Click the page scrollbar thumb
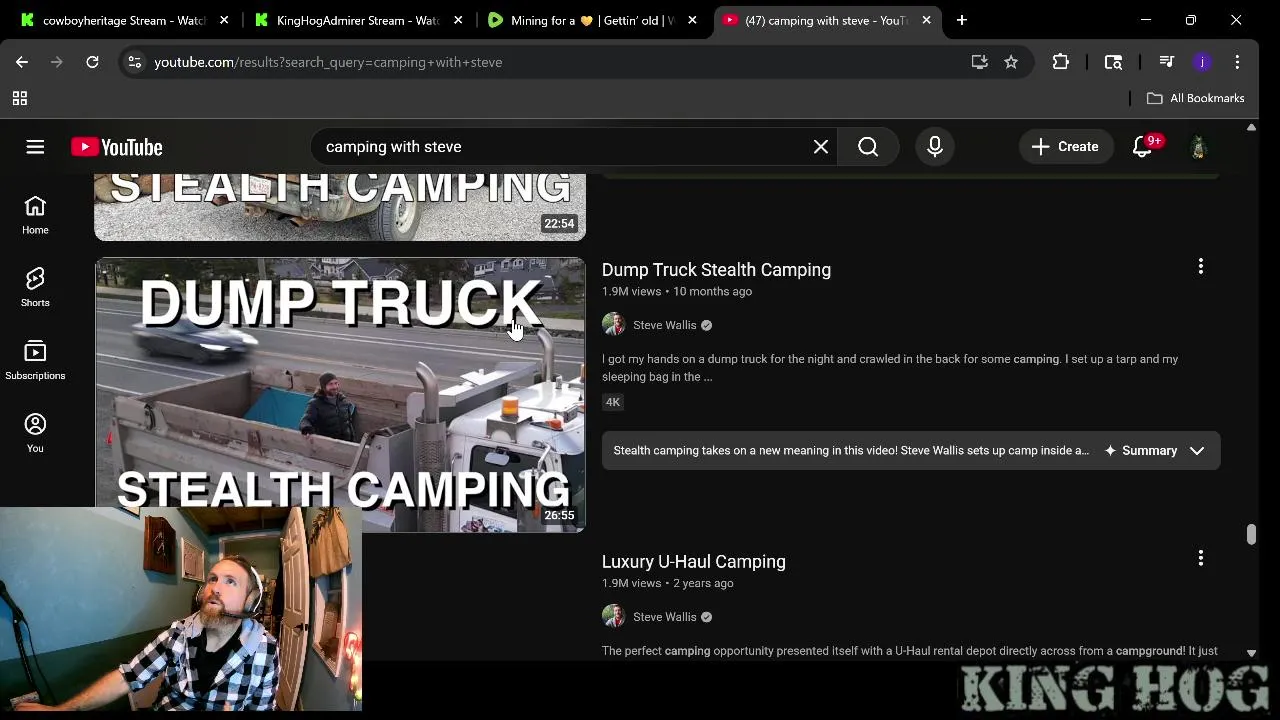 [1251, 534]
